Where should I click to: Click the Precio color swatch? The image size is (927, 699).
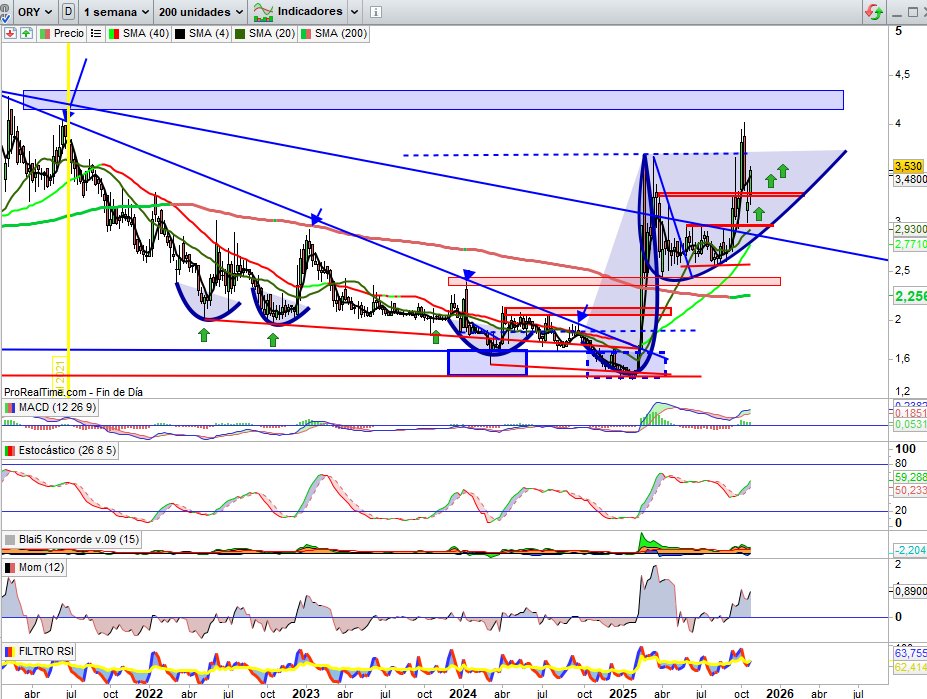coord(45,34)
